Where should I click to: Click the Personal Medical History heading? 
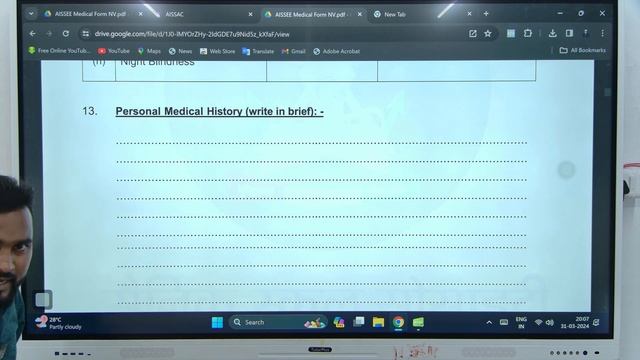coord(220,111)
